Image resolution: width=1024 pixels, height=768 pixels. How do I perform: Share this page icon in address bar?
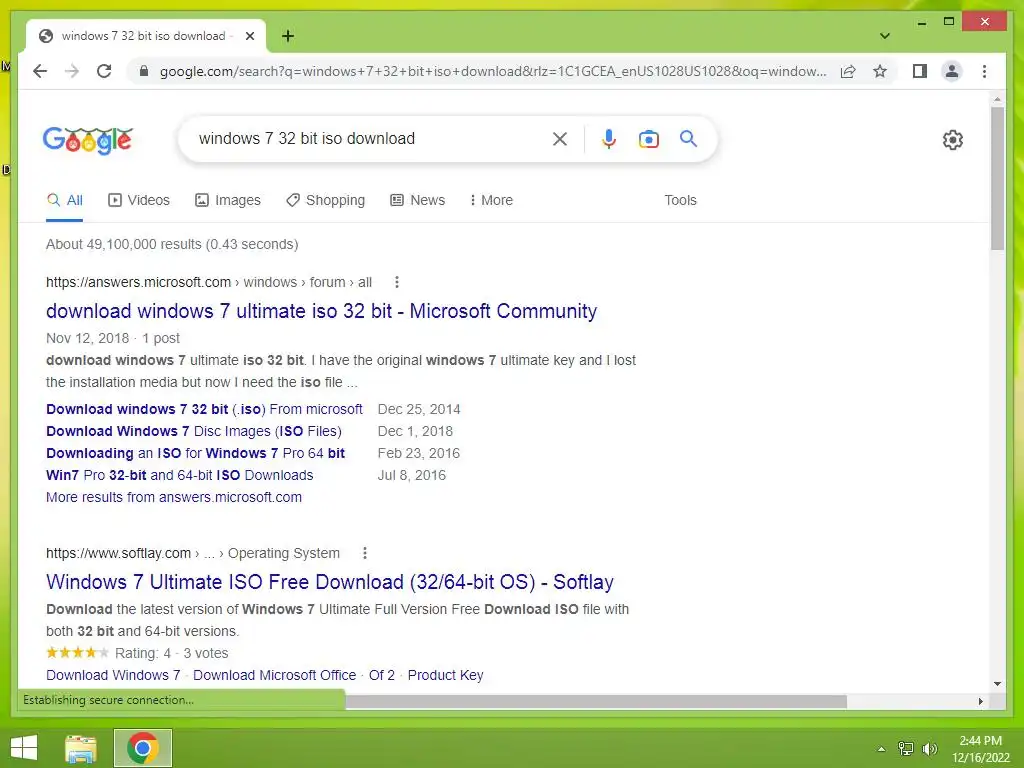coord(848,71)
